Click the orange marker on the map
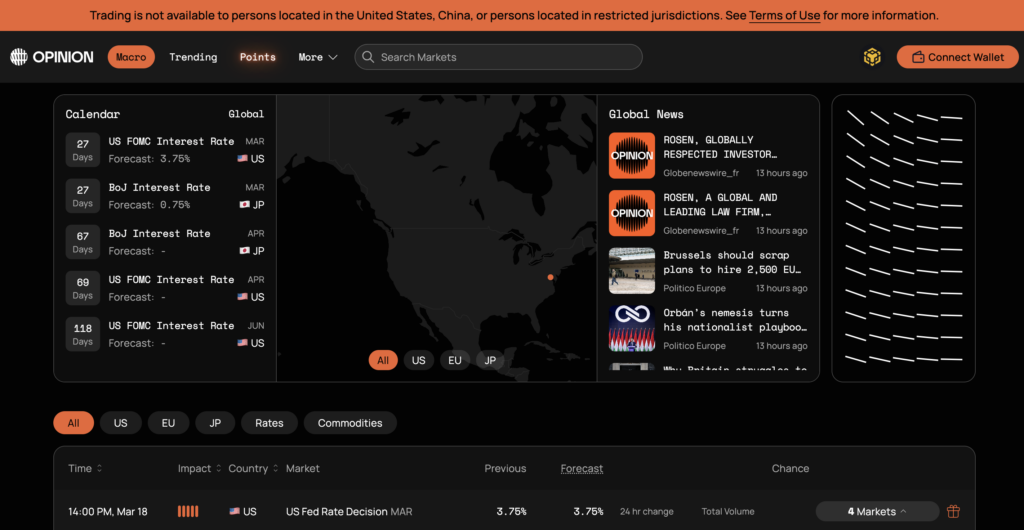This screenshot has width=1024, height=530. click(x=550, y=277)
